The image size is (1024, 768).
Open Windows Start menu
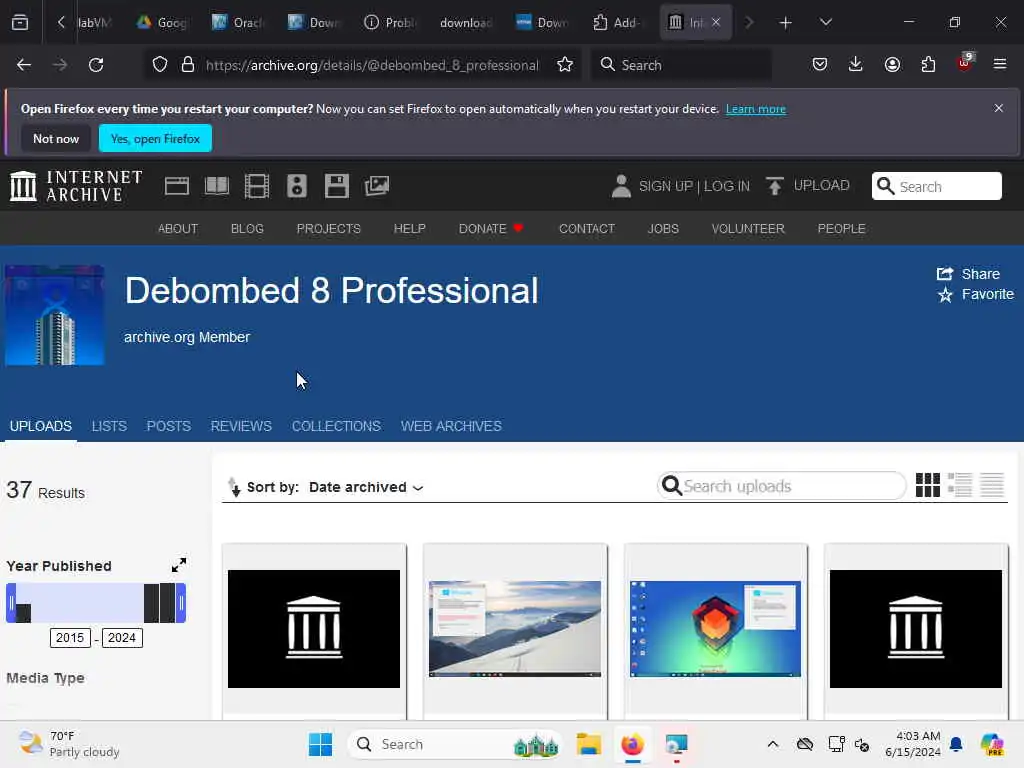pos(320,744)
